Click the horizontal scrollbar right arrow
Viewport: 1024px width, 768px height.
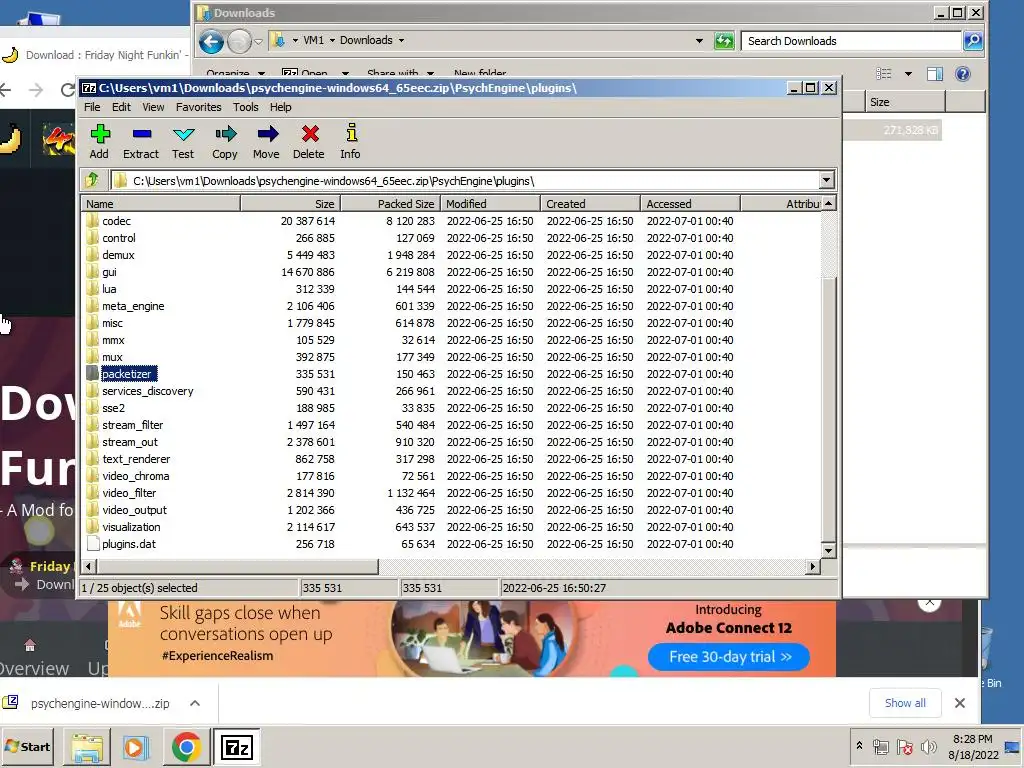(x=812, y=566)
